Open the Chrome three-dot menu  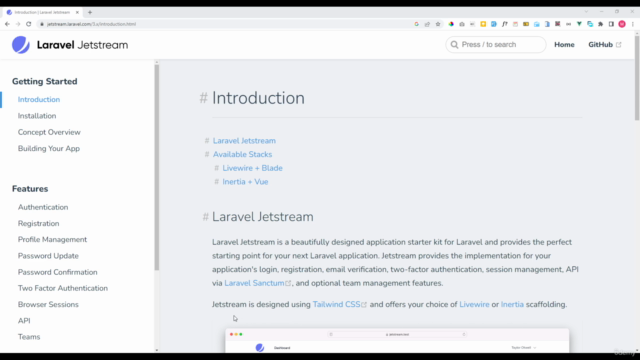coord(633,24)
